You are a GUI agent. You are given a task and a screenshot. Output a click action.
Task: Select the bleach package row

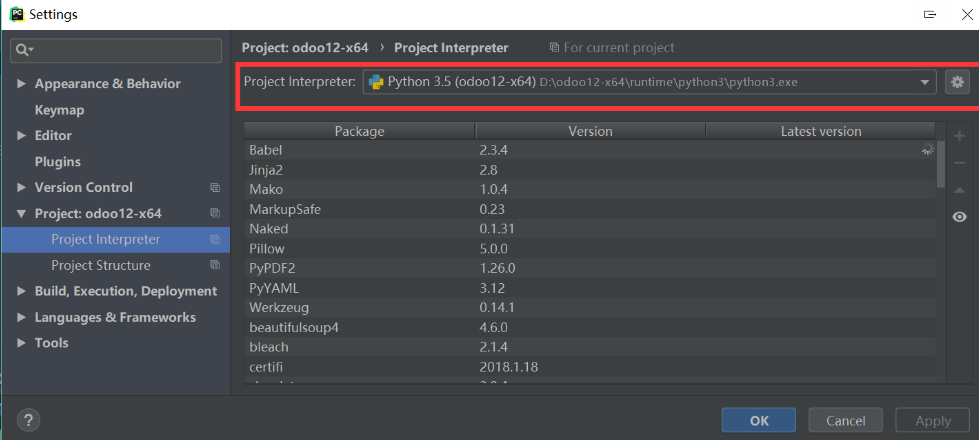coord(590,347)
